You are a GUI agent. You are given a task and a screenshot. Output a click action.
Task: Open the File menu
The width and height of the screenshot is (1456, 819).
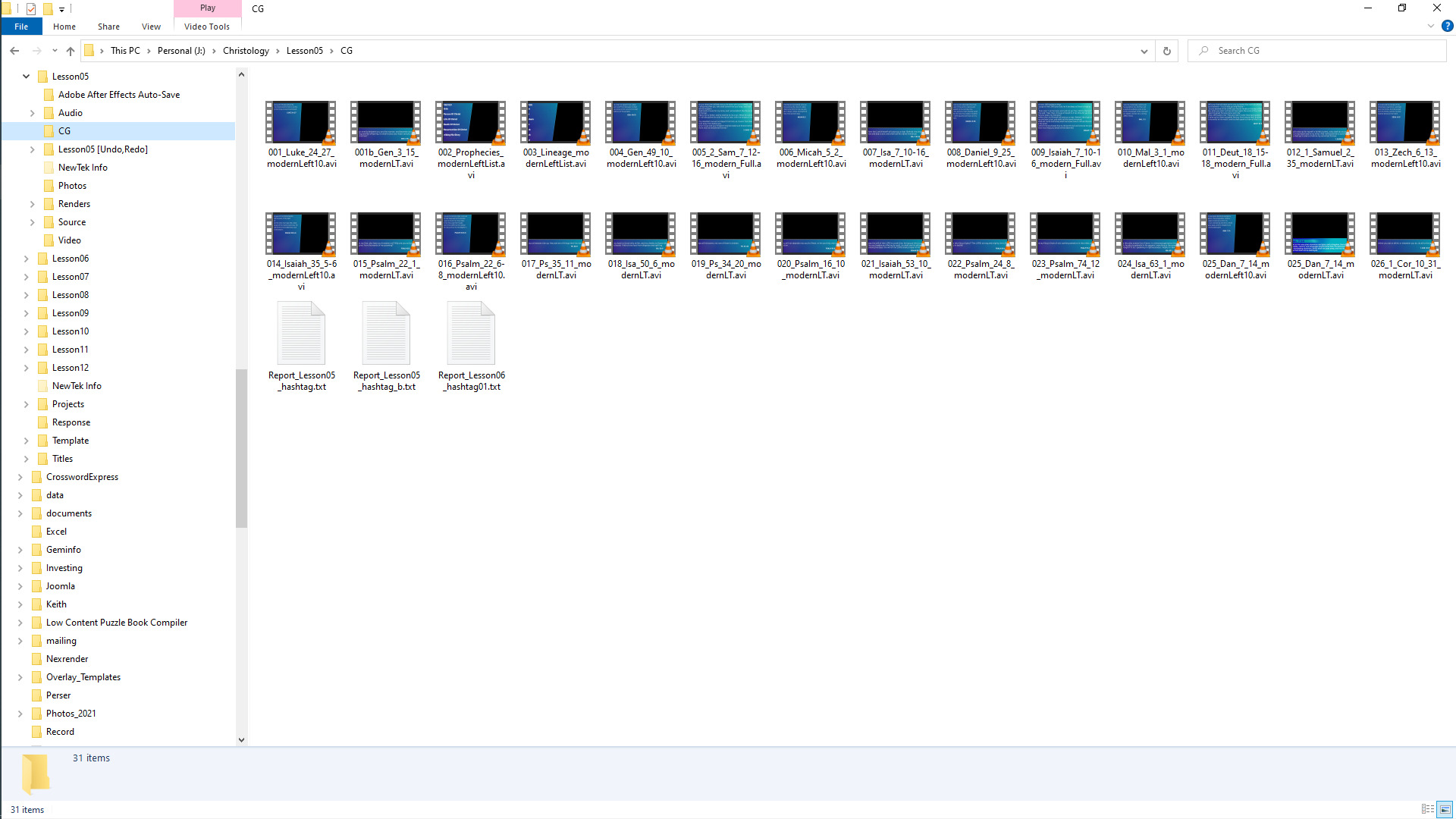click(21, 27)
